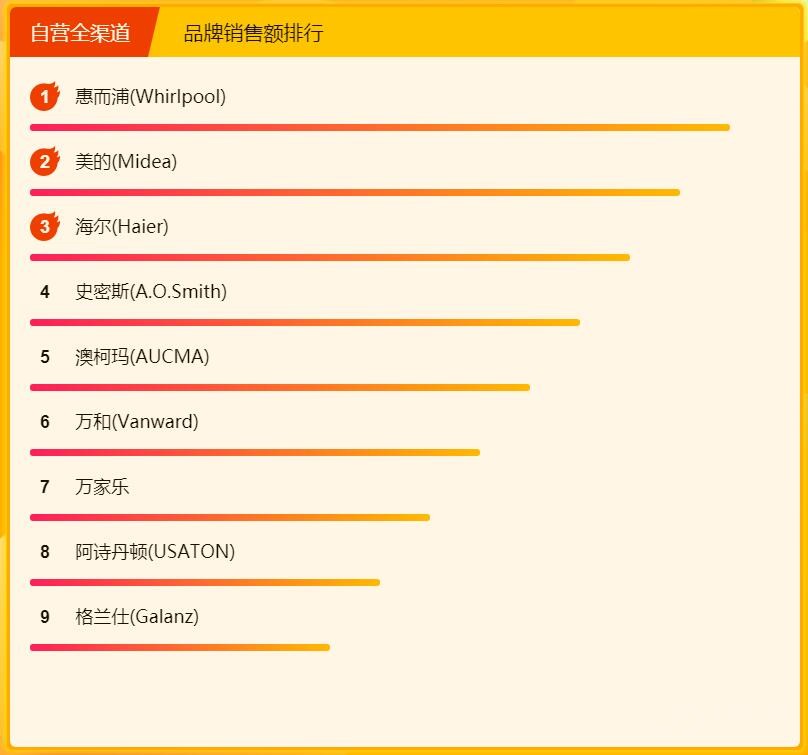Open the 惠而浦(Whirlpool) brand link
The image size is (808, 755).
pos(150,97)
